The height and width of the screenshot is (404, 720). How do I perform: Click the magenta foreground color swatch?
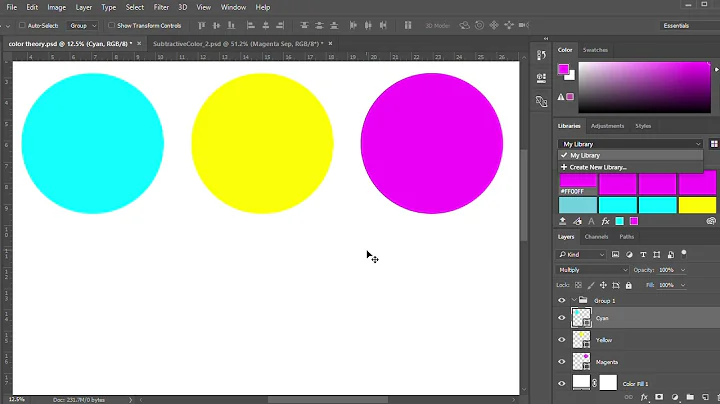point(563,69)
